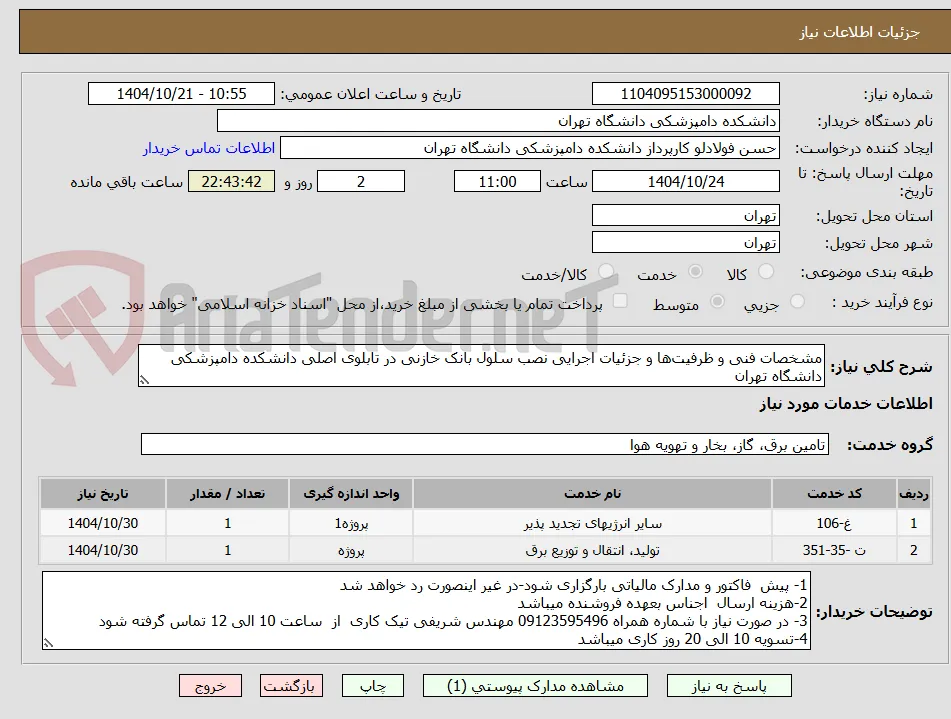Click the date 1404/10/30 in row 2
This screenshot has height=719, width=951.
click(103, 550)
